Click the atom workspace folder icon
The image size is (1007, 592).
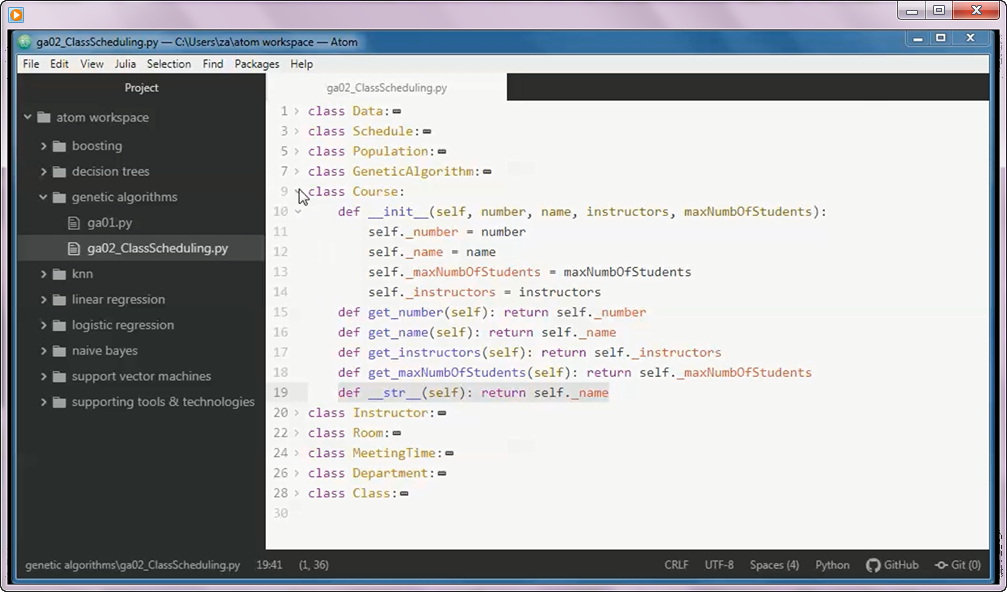tap(44, 118)
